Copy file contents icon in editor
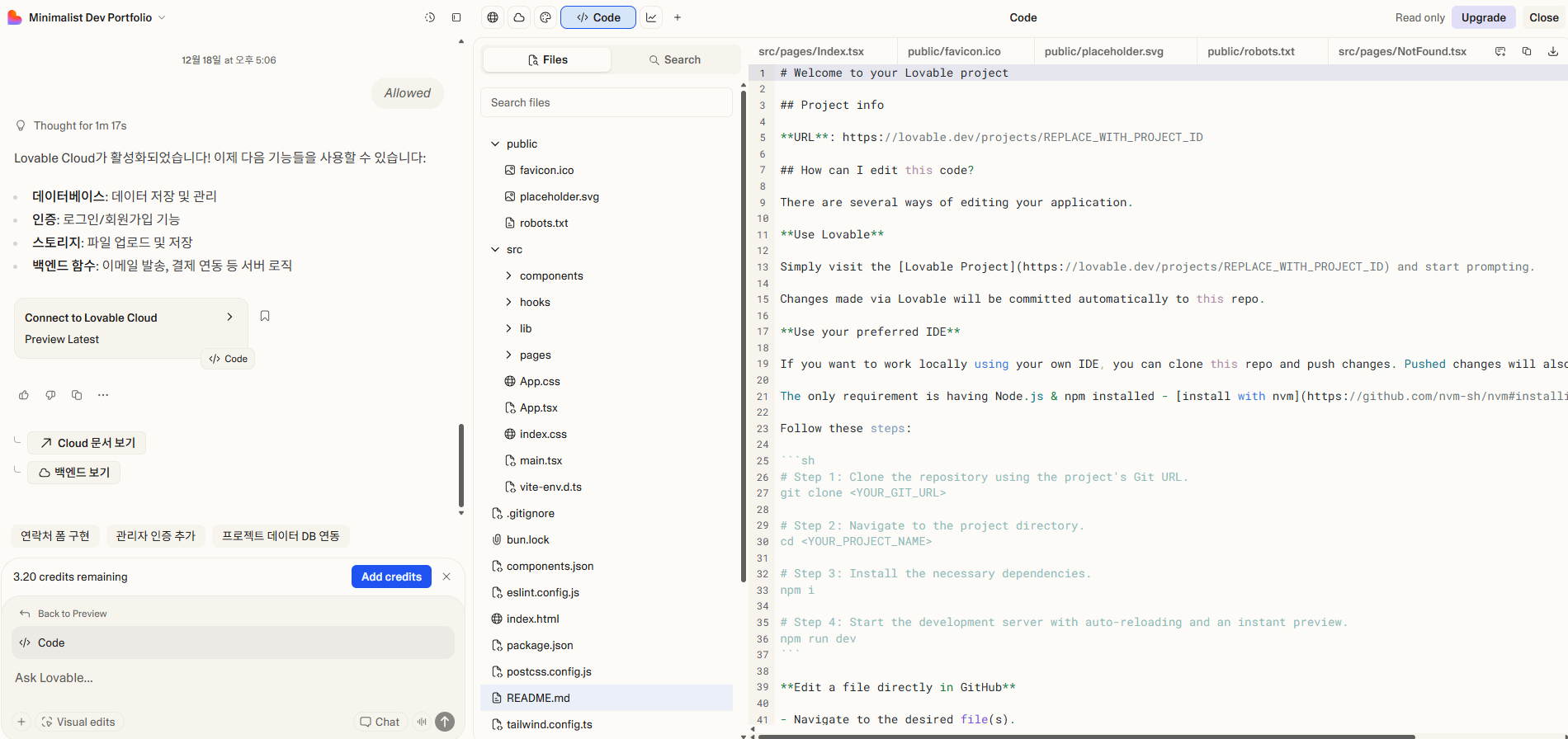Viewport: 1568px width, 739px height. (x=1527, y=51)
